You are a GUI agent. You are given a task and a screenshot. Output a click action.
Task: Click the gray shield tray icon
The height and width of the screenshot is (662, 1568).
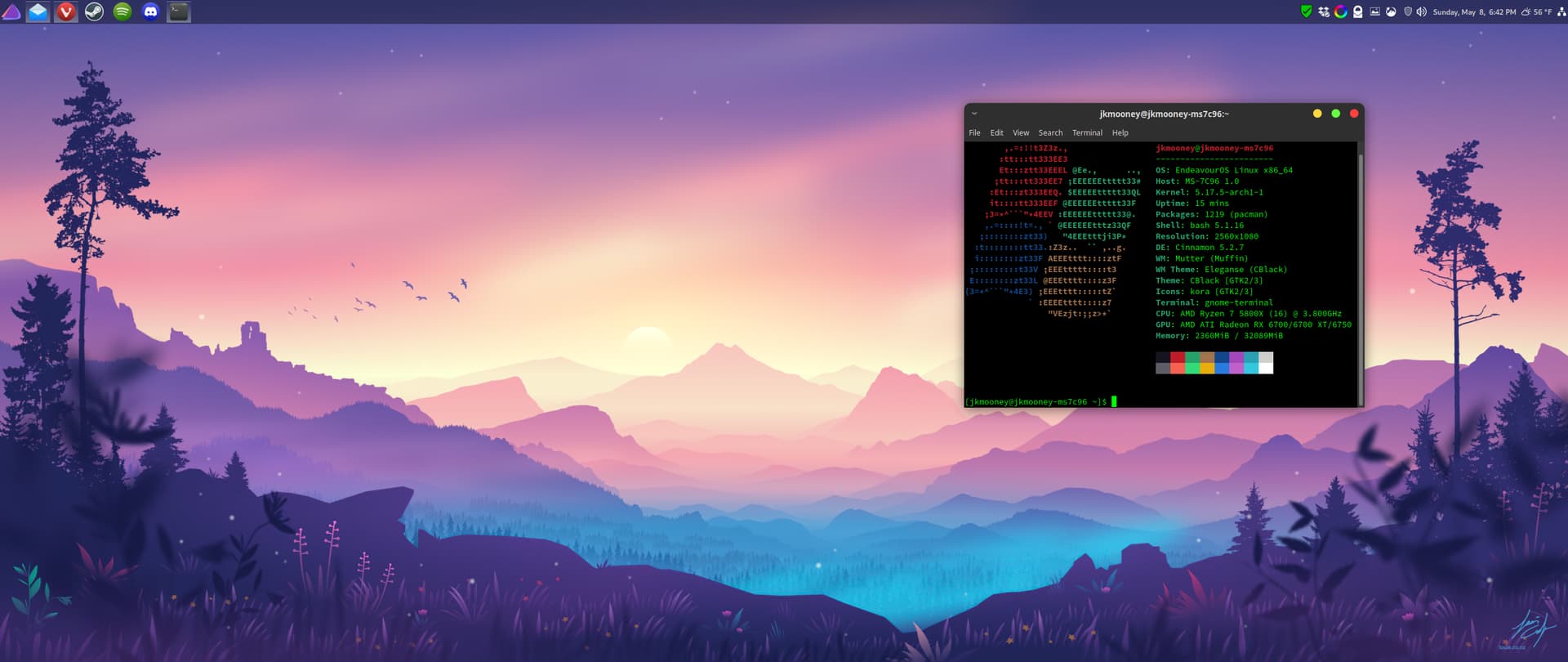point(1408,11)
